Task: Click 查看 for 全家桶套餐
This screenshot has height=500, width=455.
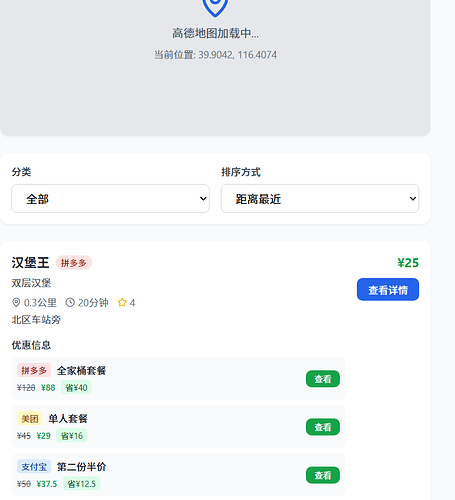Action: pyautogui.click(x=323, y=379)
